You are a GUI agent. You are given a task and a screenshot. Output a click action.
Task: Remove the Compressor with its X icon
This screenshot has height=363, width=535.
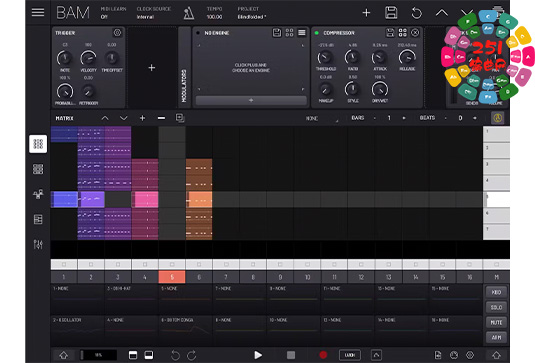click(x=415, y=33)
